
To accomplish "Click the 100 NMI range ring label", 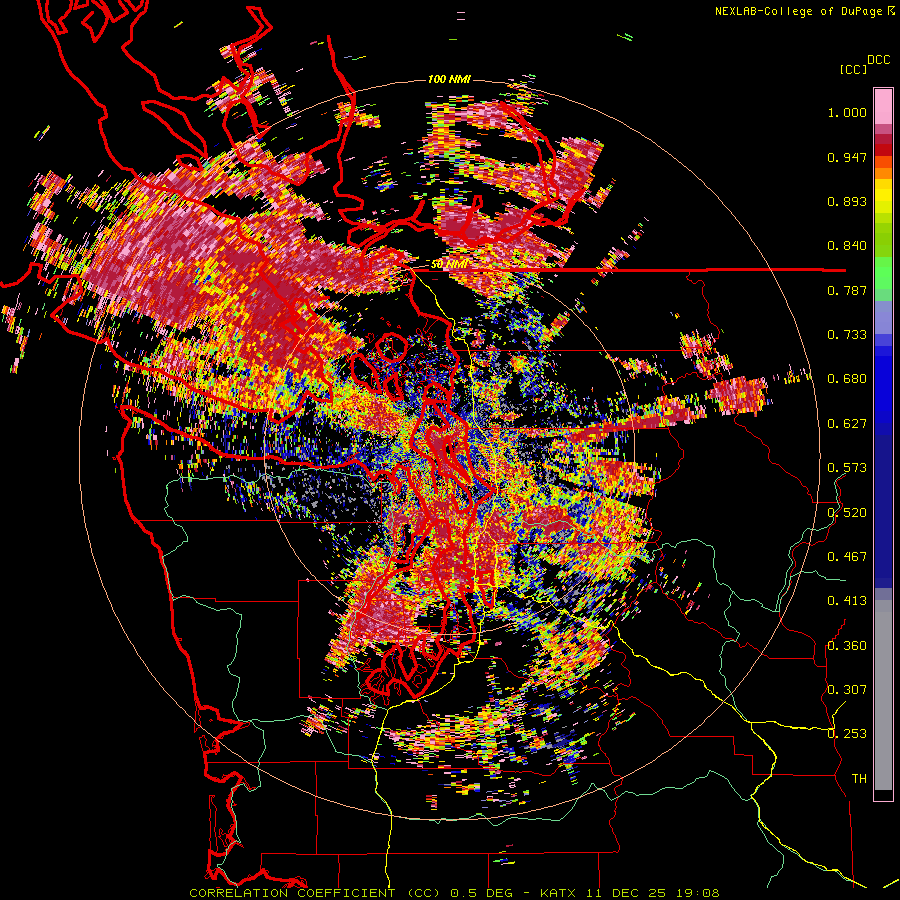I will pyautogui.click(x=449, y=79).
